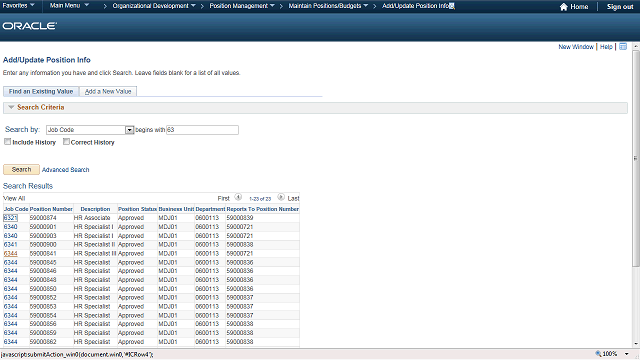
Task: Open the Main Menu dropdown
Action: (69, 6)
